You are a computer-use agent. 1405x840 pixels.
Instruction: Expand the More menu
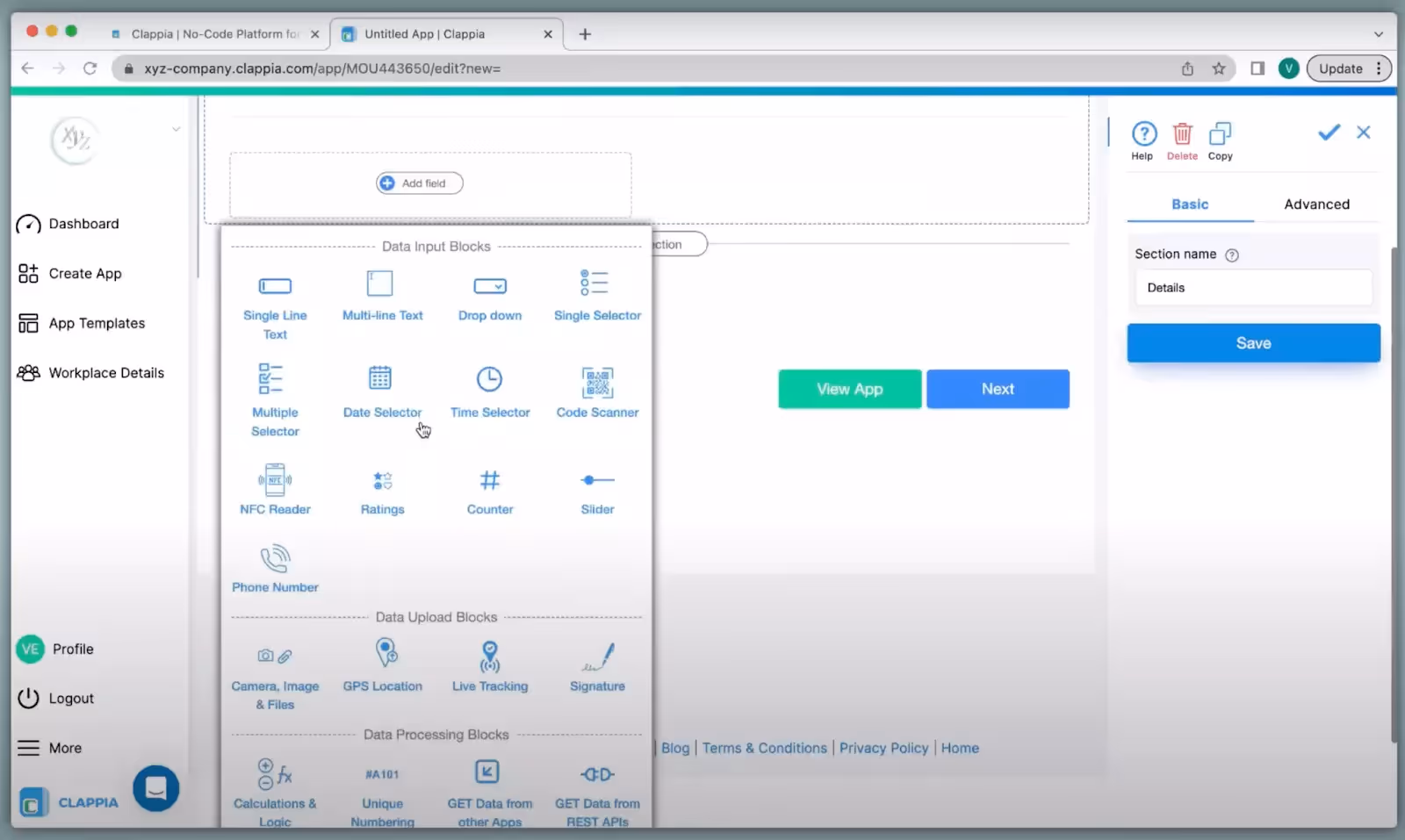(x=50, y=748)
